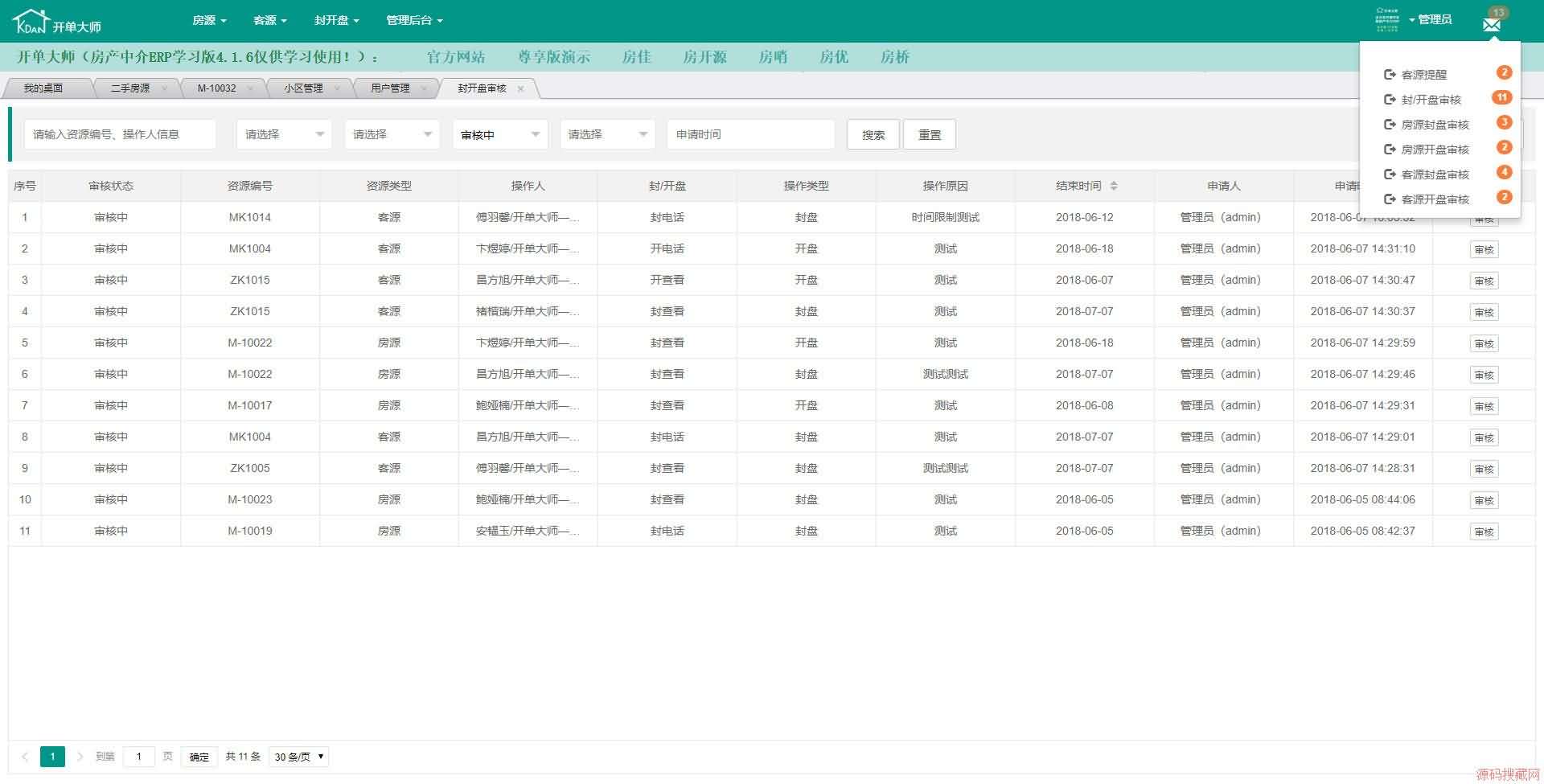Image resolution: width=1544 pixels, height=784 pixels.
Task: Click resource number MK1014 in row 1
Action: tap(250, 218)
